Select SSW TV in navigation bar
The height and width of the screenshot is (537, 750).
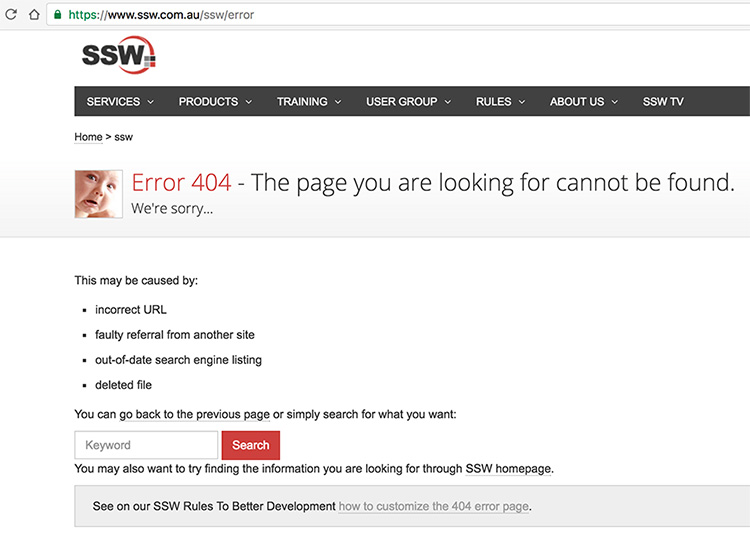(x=663, y=102)
